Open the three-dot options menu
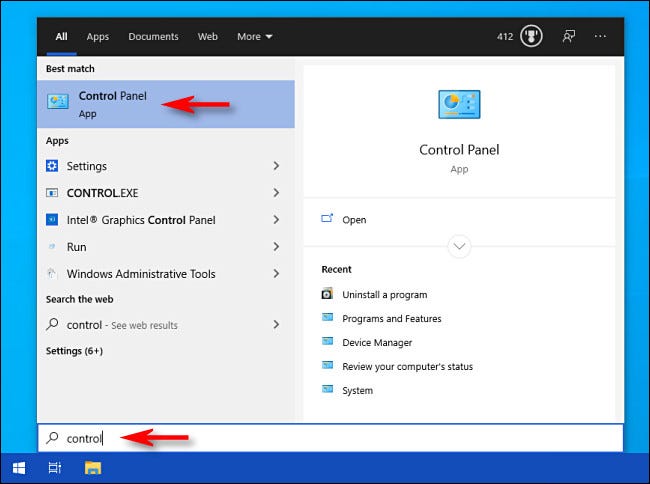The height and width of the screenshot is (484, 650). click(601, 37)
